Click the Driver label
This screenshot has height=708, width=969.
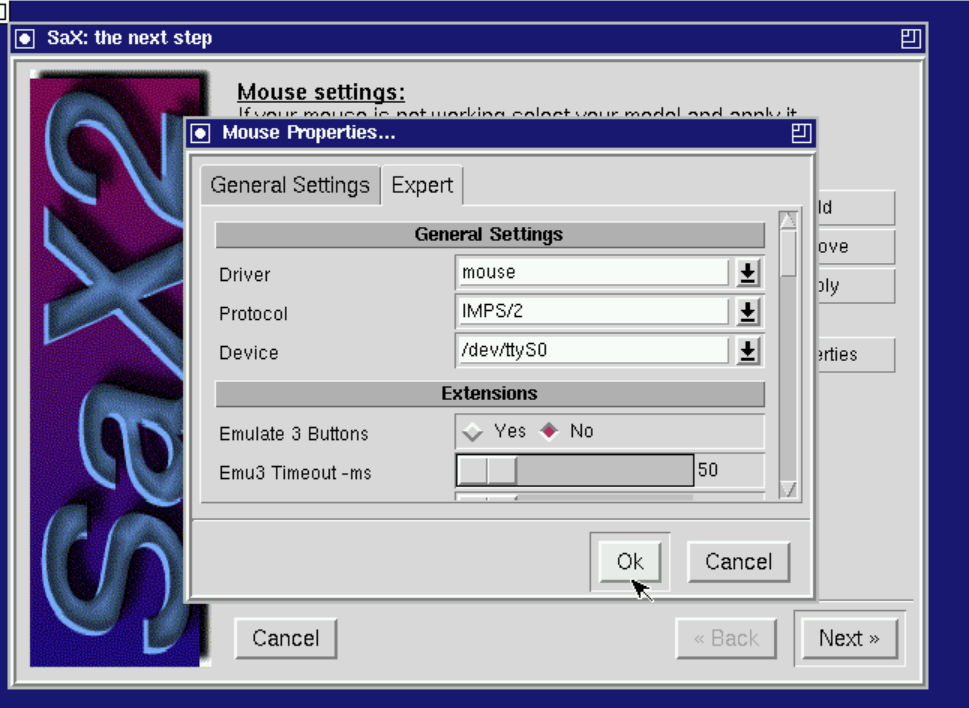(x=244, y=275)
